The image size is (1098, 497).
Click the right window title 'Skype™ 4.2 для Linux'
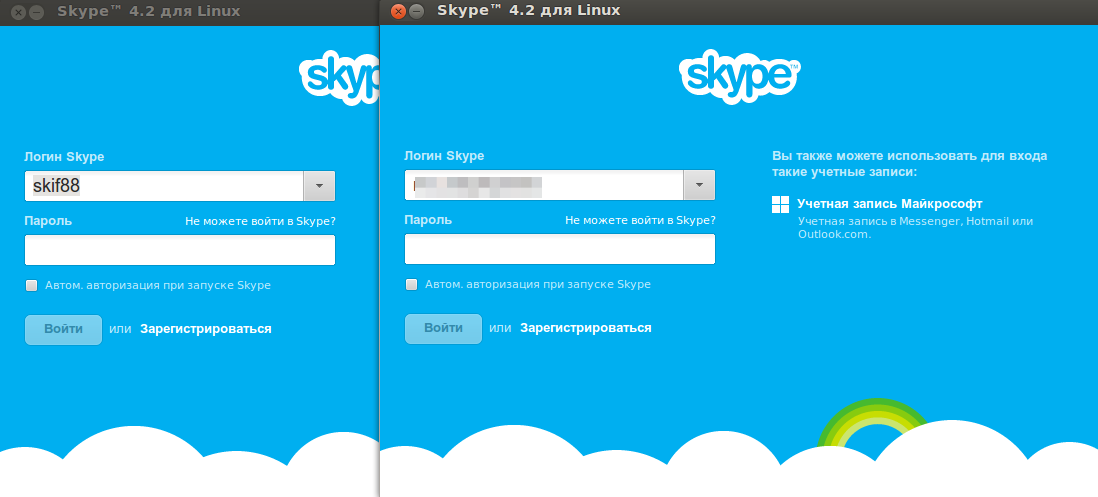click(x=528, y=10)
